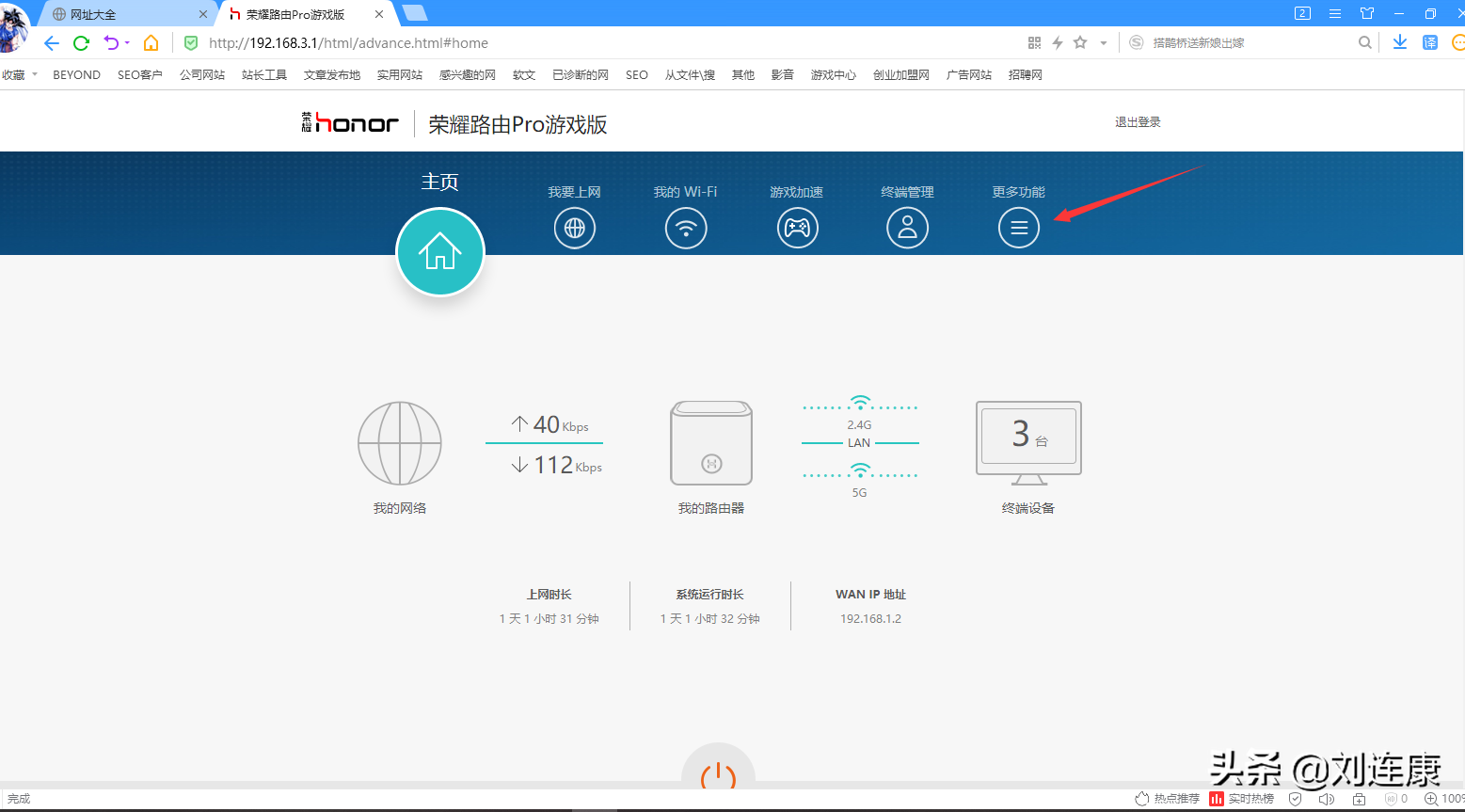Open the browser skin shirt icon

coord(1367,13)
